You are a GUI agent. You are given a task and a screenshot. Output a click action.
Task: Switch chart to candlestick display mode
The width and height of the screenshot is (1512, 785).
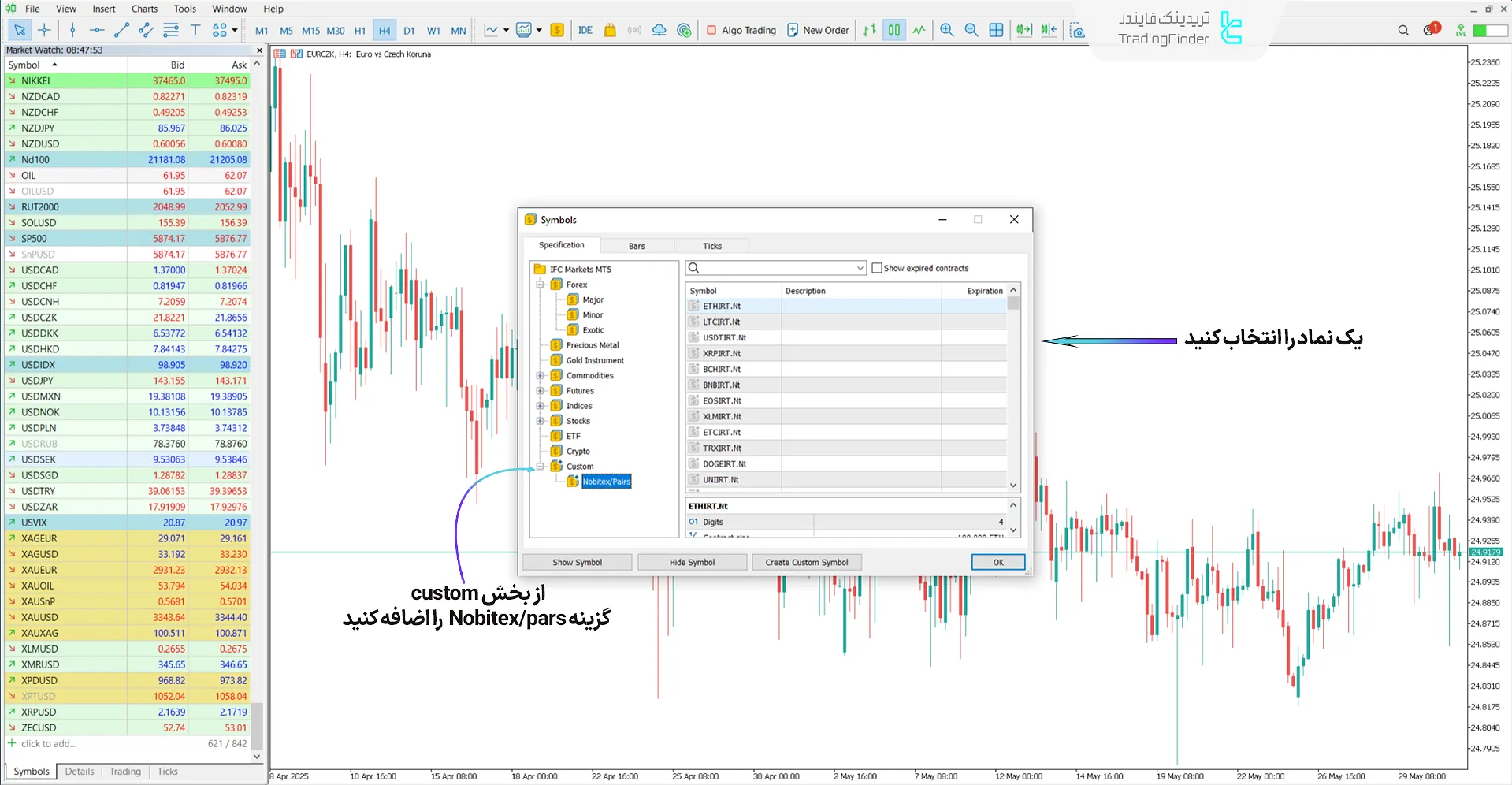coord(893,30)
